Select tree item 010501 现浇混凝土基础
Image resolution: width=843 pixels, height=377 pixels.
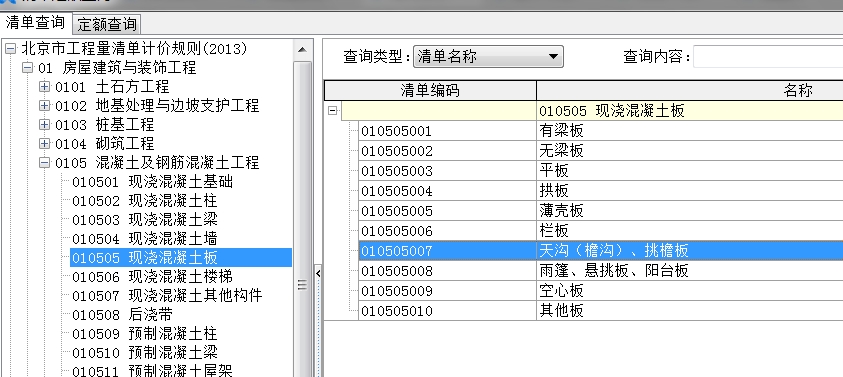pos(152,182)
